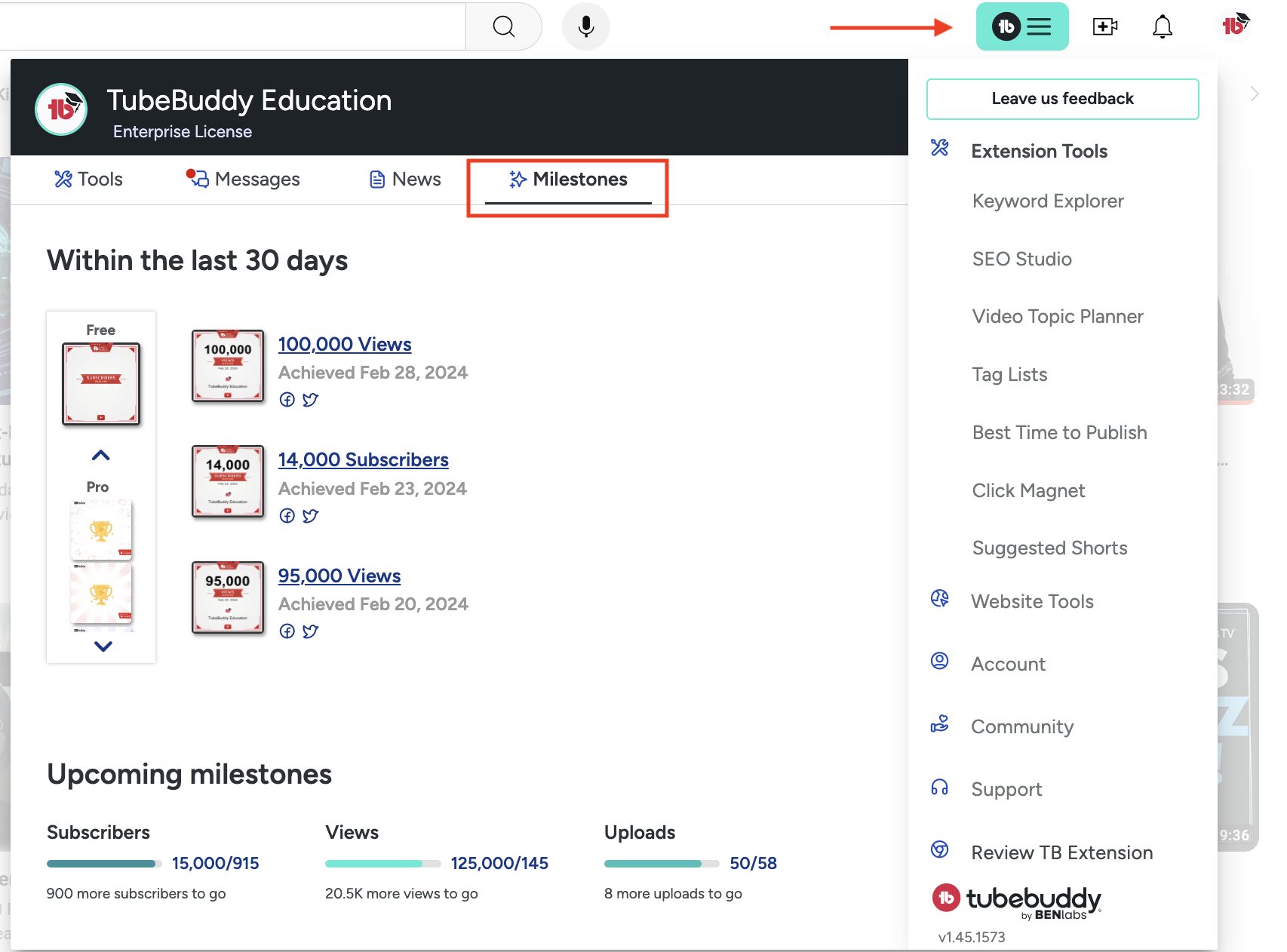1287x952 pixels.
Task: Click version text v1.45.1573
Action: tap(971, 938)
